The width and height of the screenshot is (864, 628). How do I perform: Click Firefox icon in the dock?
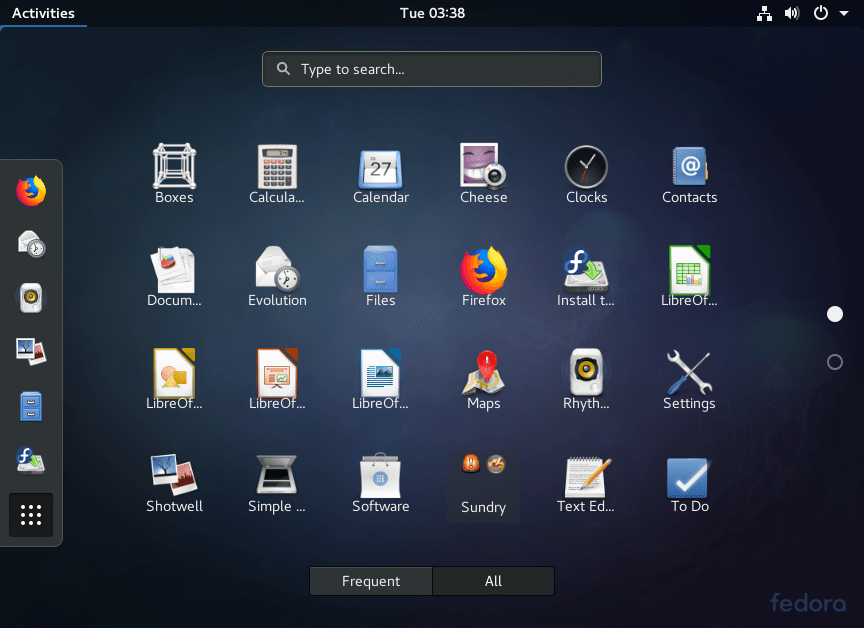pos(31,191)
